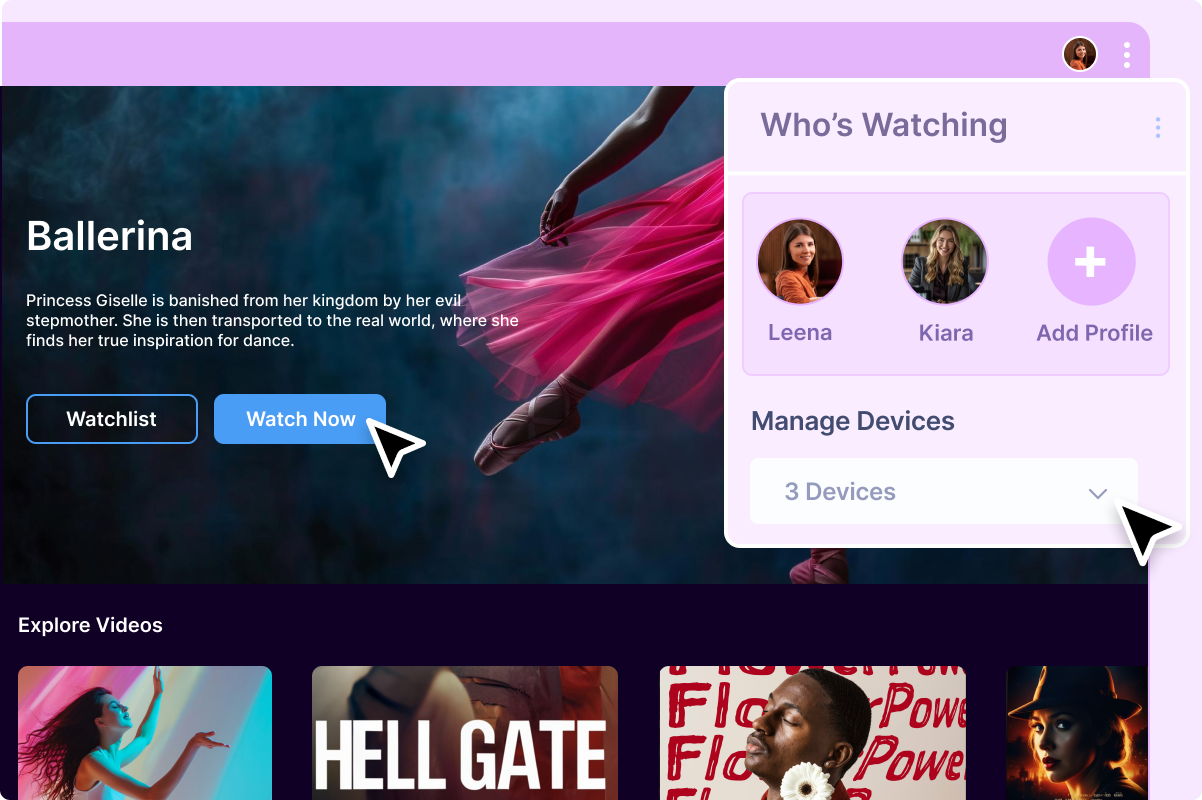The height and width of the screenshot is (800, 1202).
Task: Select Kiara's profile picture
Action: coord(945,262)
